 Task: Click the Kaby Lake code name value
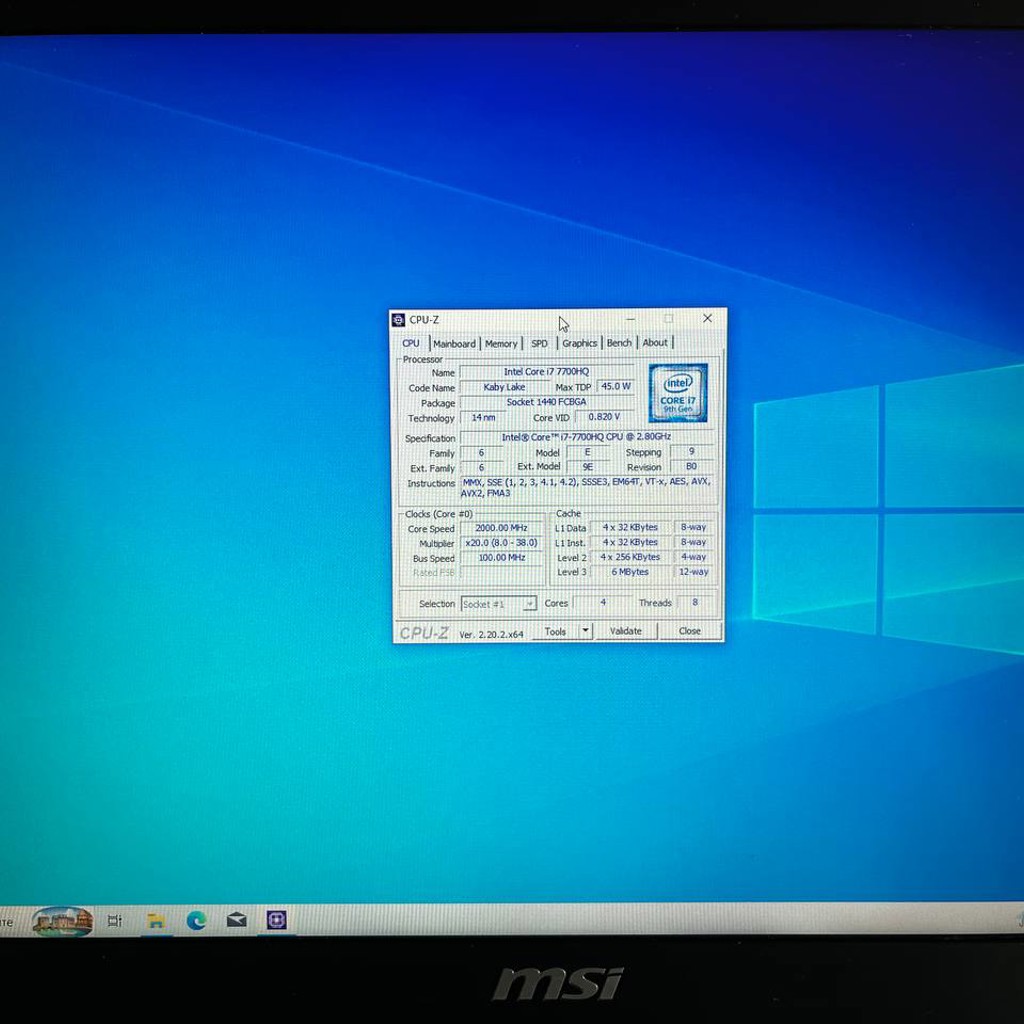[x=504, y=387]
